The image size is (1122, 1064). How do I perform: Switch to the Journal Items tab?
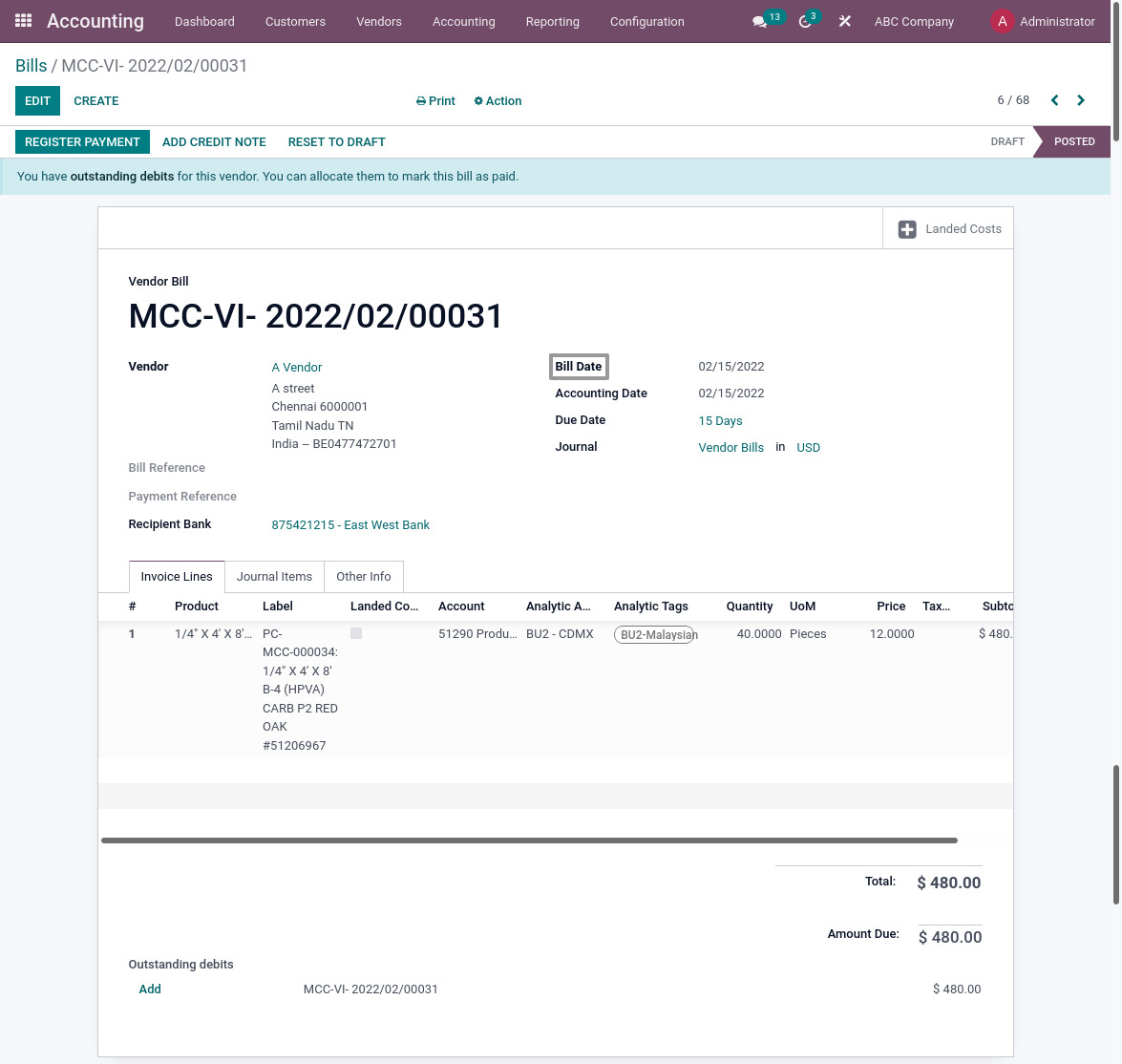(x=274, y=576)
